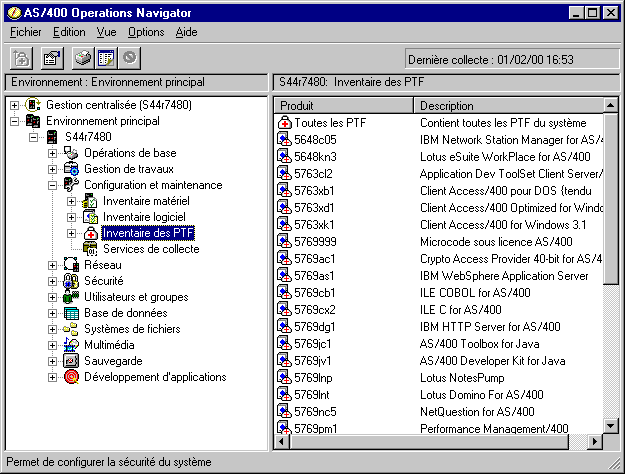
Task: Select product 5769lnt Lotus Domino
Action: coord(439,395)
